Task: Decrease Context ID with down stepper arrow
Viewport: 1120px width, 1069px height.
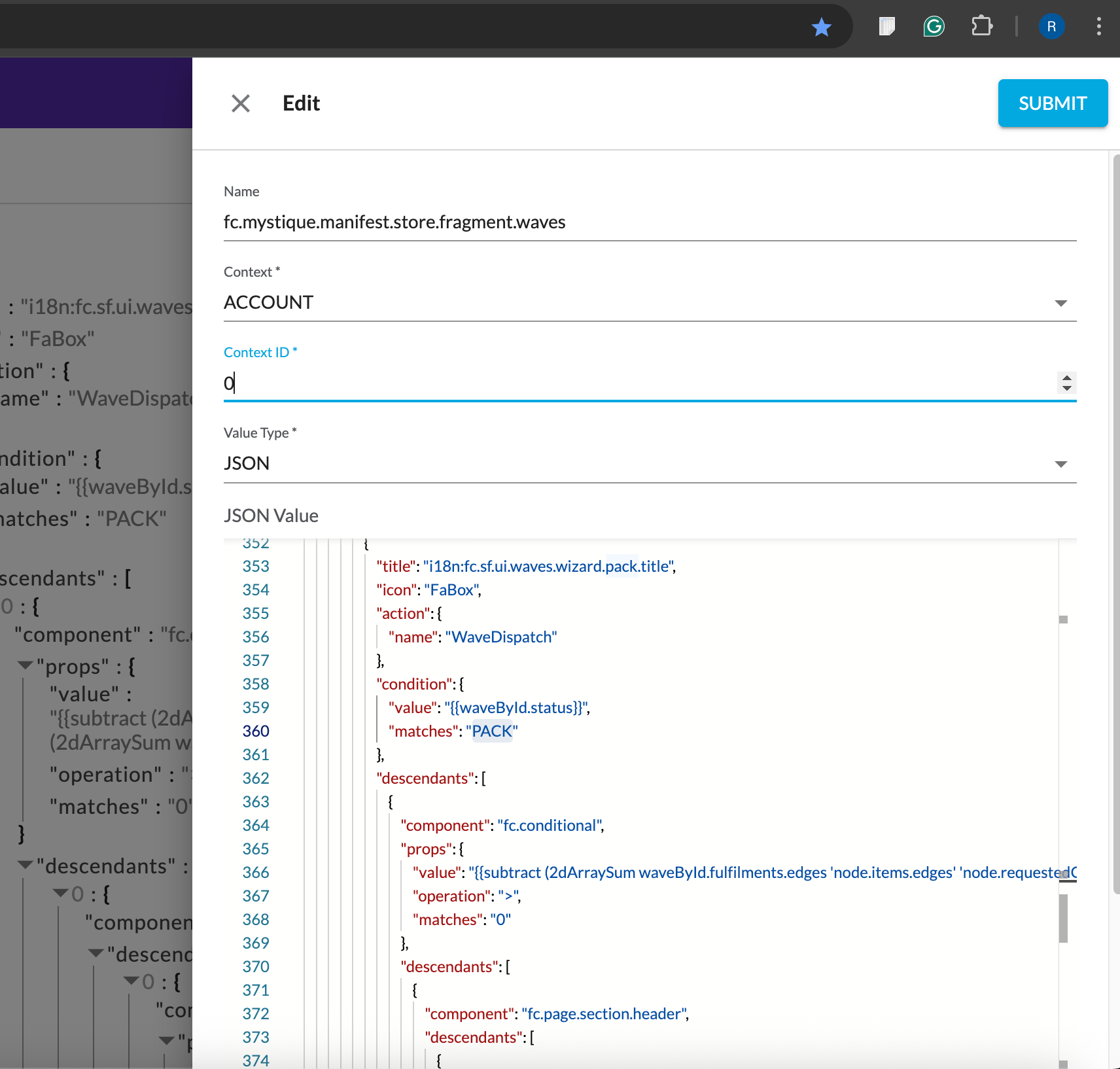Action: [1066, 388]
